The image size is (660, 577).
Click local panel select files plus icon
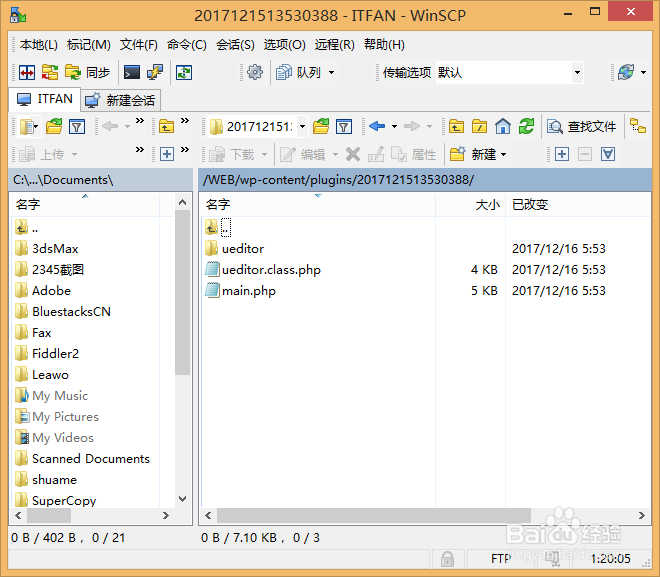[167, 154]
